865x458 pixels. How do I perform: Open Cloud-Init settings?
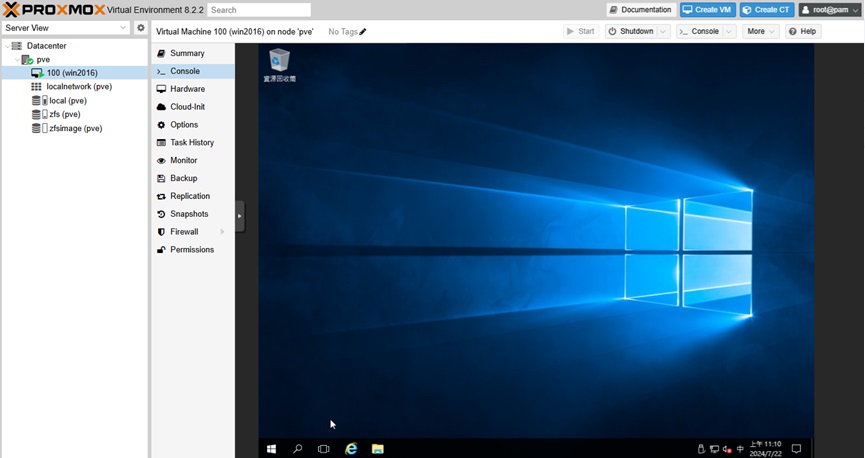pos(193,106)
